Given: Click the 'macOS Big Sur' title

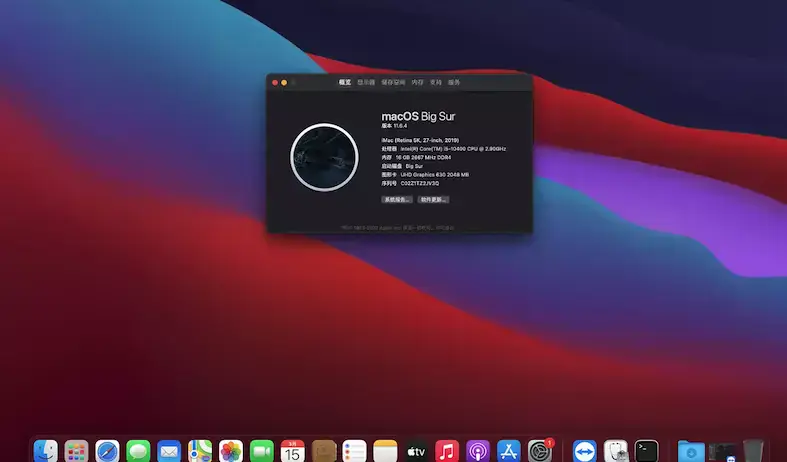Looking at the screenshot, I should click(418, 116).
